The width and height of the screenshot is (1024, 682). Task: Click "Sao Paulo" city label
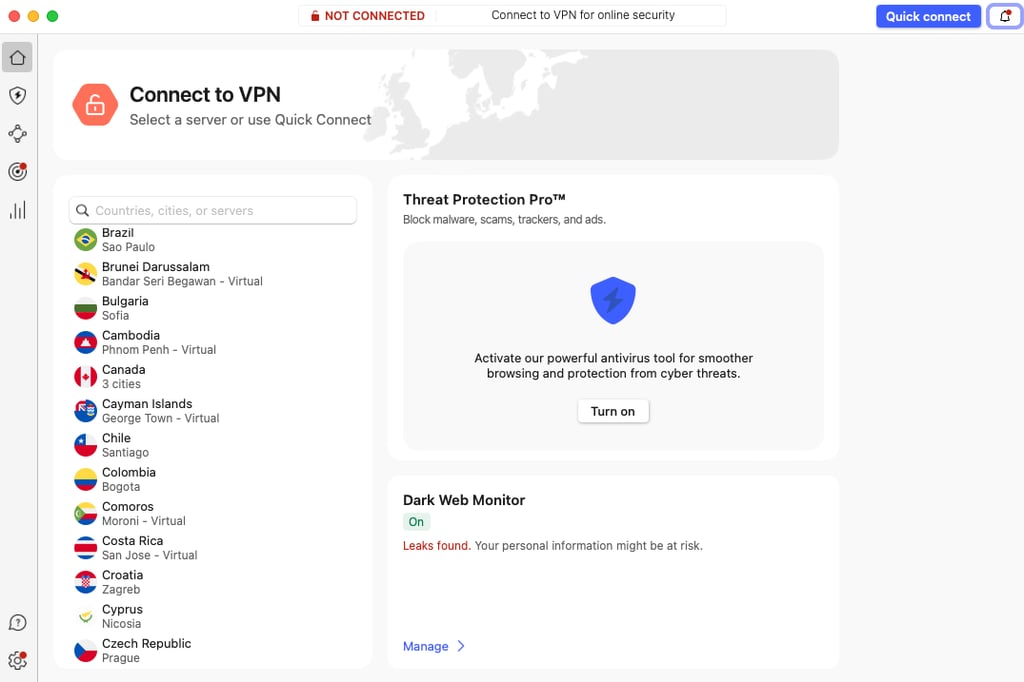tap(128, 247)
